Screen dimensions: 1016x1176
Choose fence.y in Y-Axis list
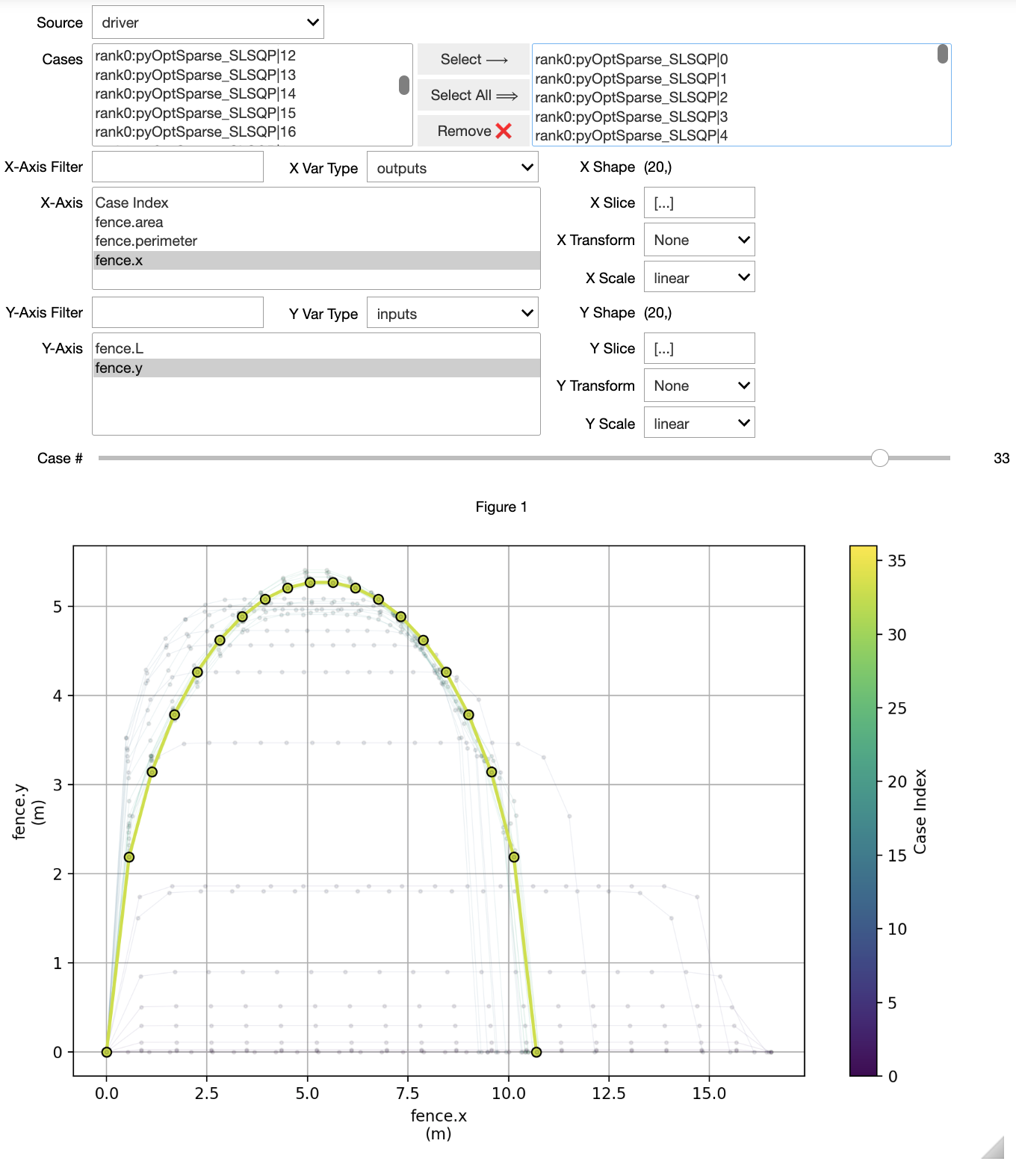316,368
